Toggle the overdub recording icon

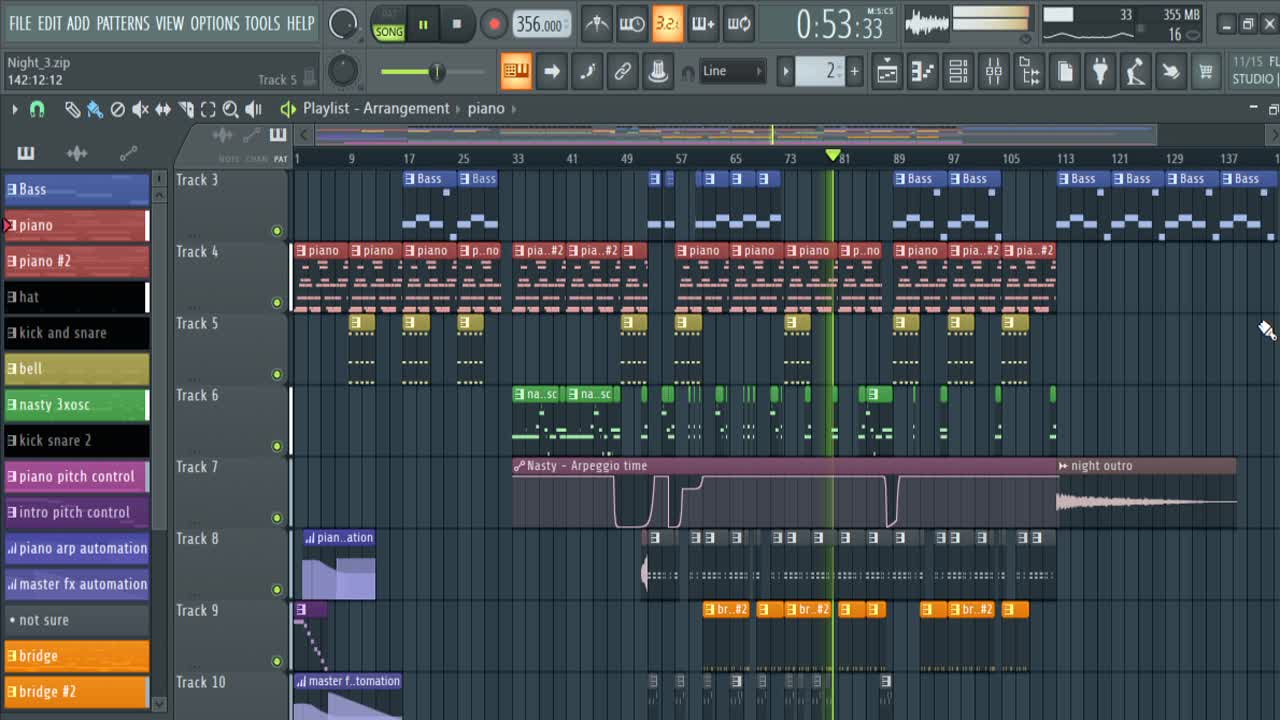click(703, 24)
